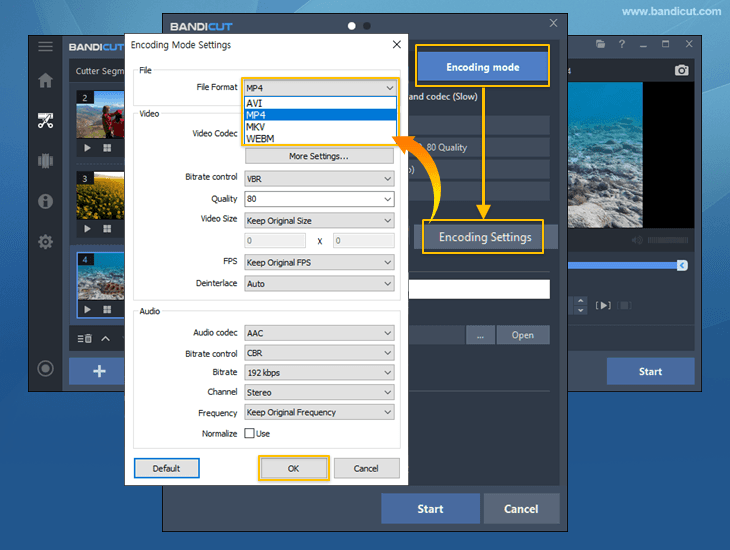Open the hamburger menu in Bandicut sidebar
This screenshot has height=550, width=730.
click(45, 46)
